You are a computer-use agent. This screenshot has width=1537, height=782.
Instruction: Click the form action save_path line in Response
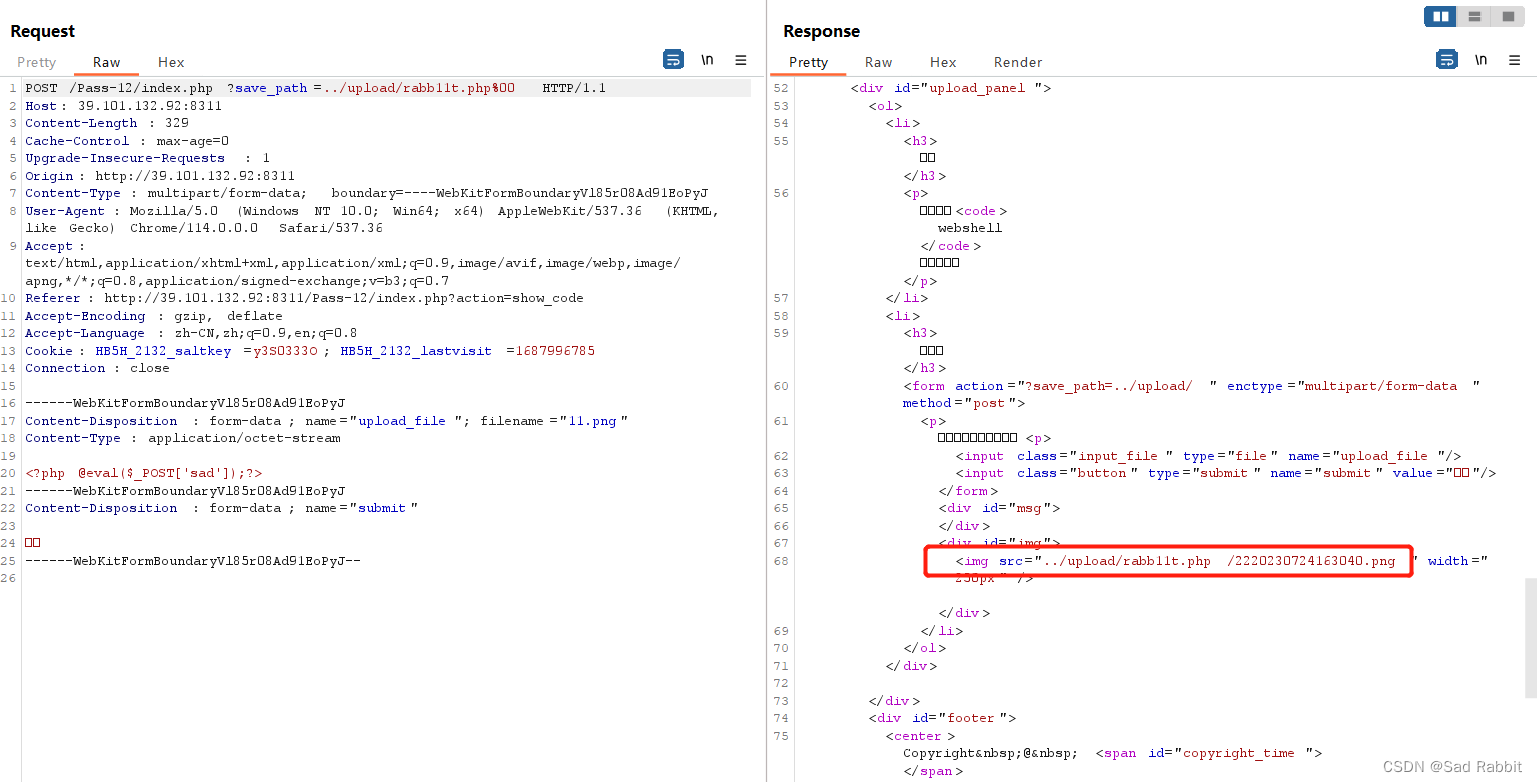pos(1191,386)
